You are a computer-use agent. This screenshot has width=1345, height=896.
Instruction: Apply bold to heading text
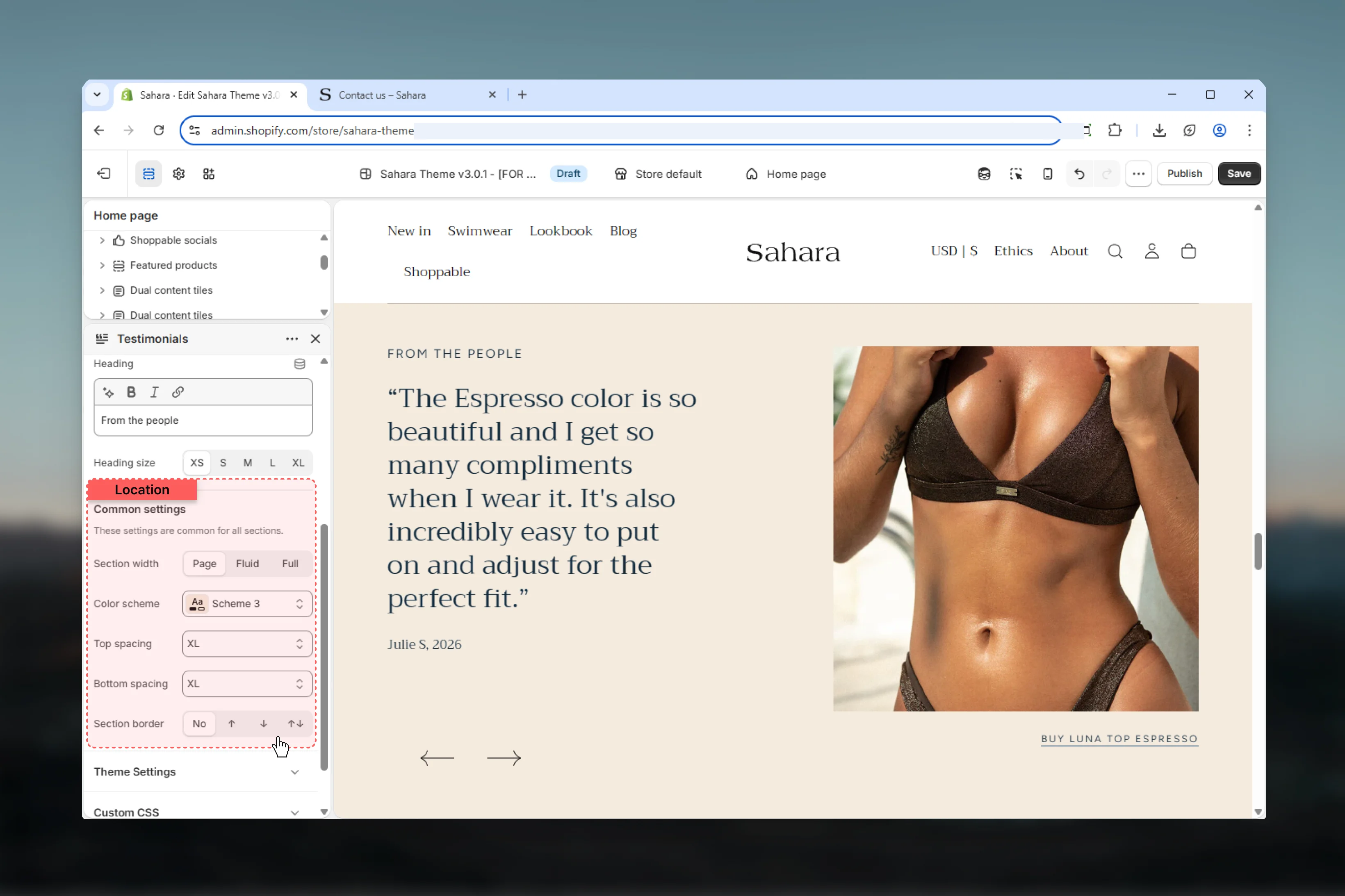point(132,392)
